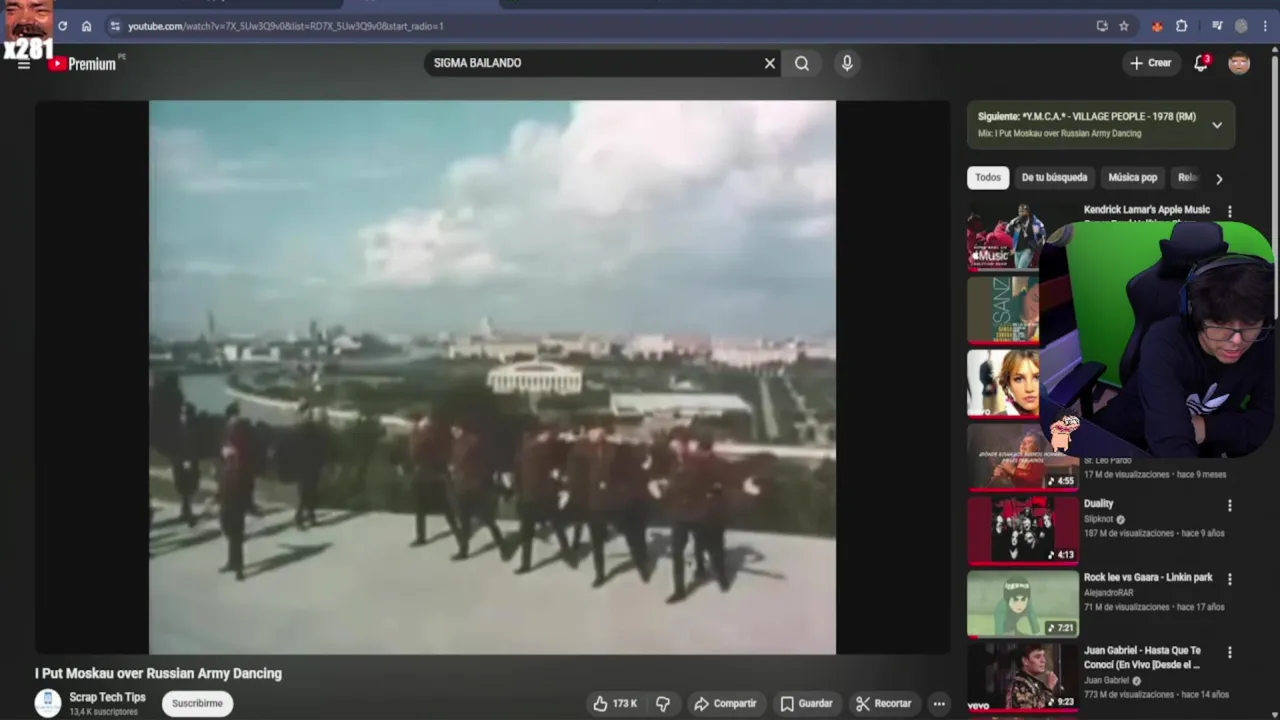This screenshot has height=720, width=1280.
Task: Run search with the magnifier button
Action: (802, 63)
